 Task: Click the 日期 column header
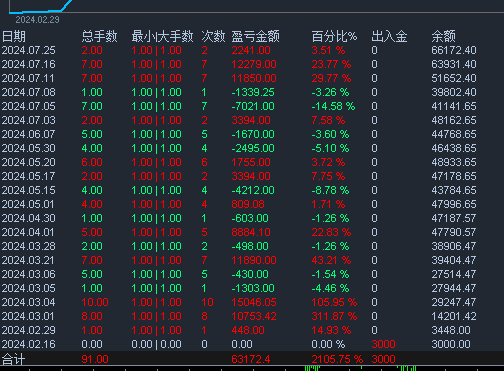[x=14, y=36]
